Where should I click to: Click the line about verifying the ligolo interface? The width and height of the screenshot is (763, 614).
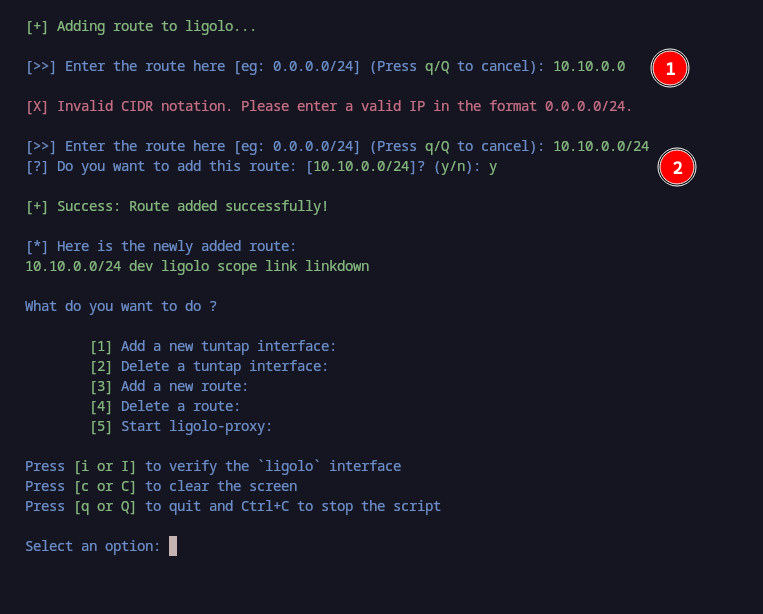pos(213,466)
